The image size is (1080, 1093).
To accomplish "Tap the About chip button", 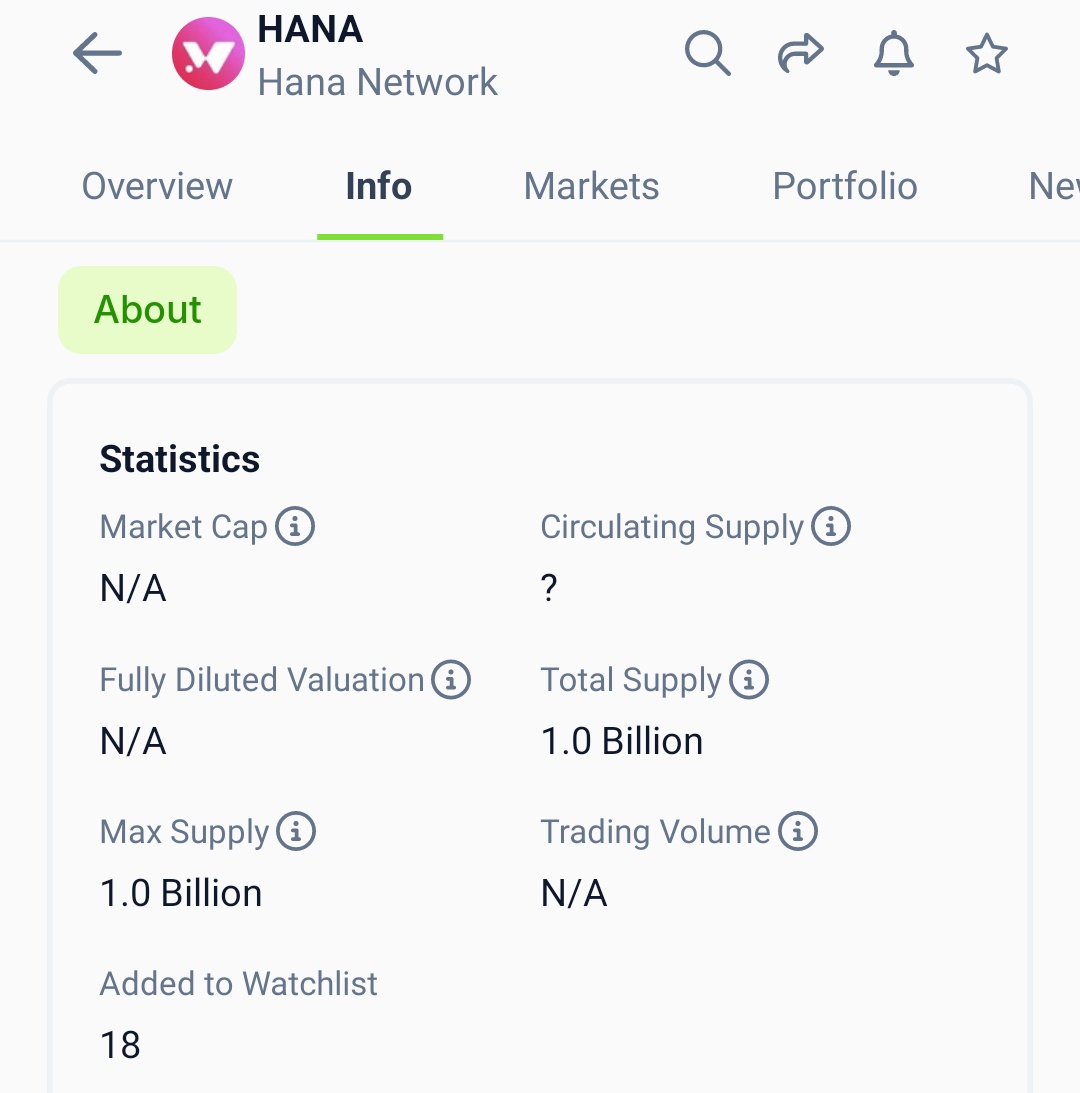I will (x=147, y=309).
